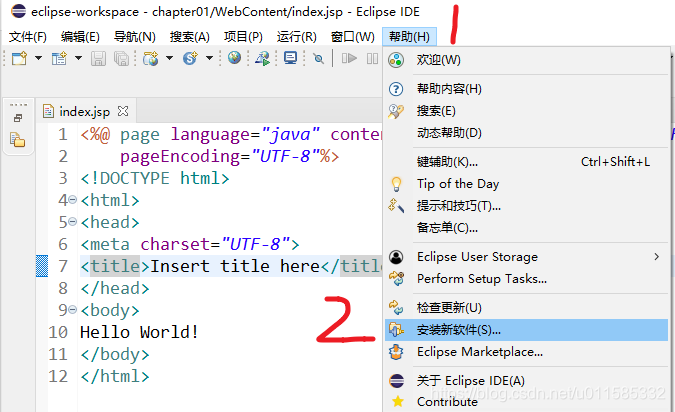Choose 关于 Eclipse IDE(A) menu entry
Screen dimensions: 675x412
(526, 381)
